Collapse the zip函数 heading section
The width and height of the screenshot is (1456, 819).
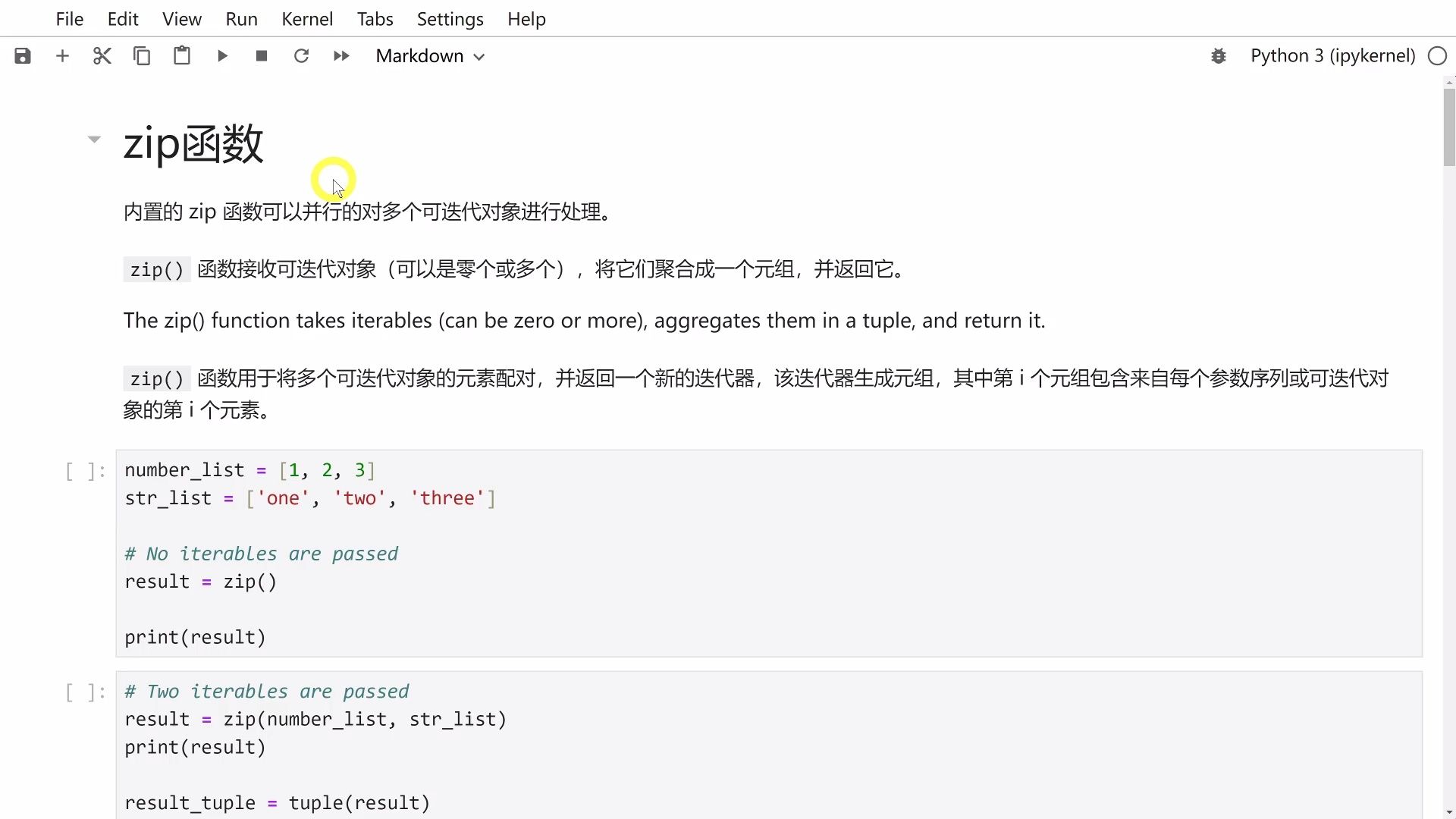pos(94,139)
